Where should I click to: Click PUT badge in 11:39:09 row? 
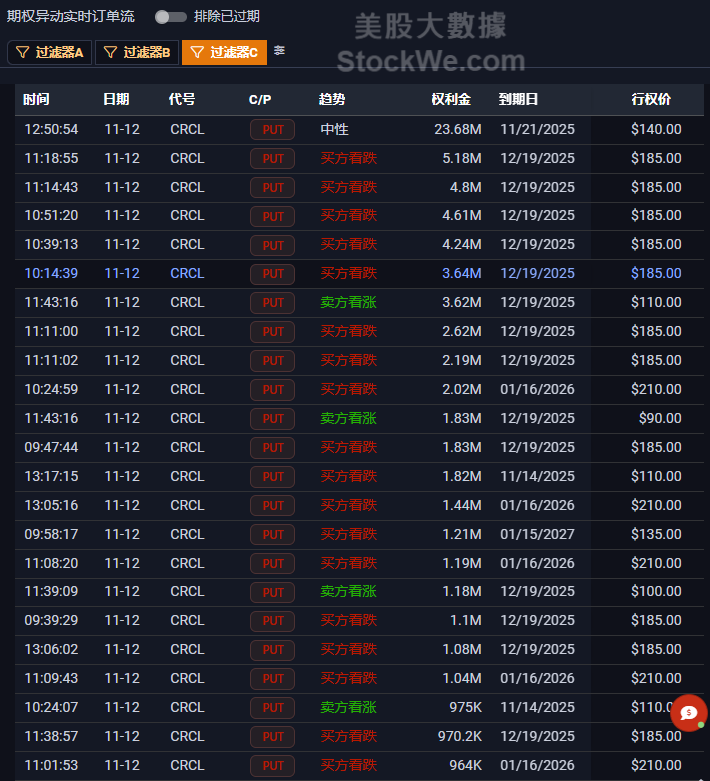(272, 593)
